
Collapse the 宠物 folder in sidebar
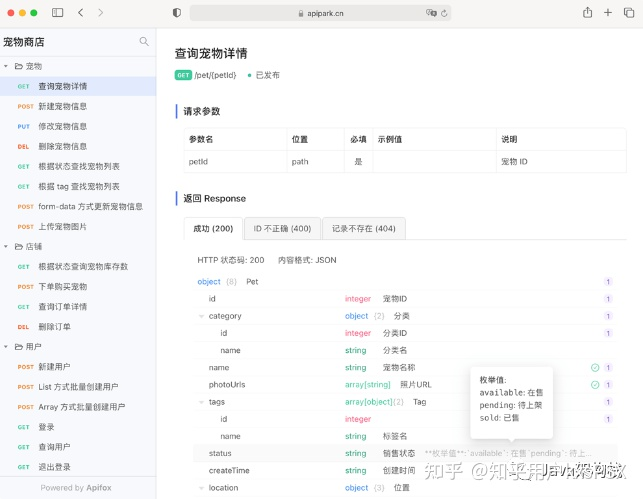[x=6, y=66]
